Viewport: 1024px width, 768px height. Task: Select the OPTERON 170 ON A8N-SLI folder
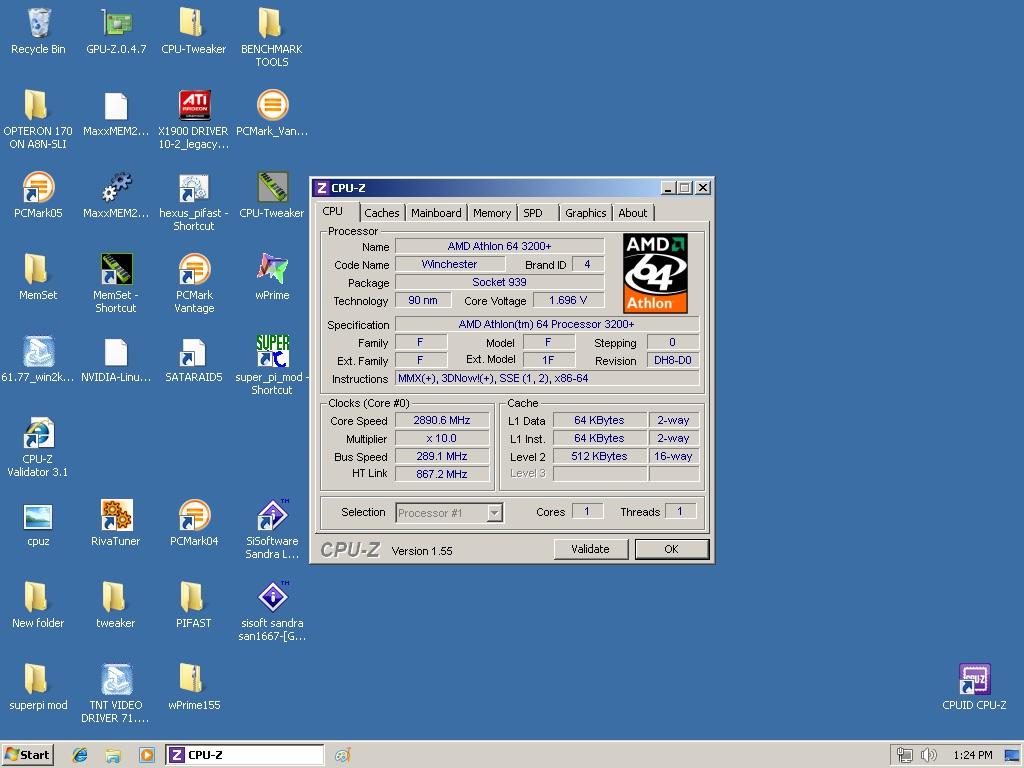[x=37, y=106]
